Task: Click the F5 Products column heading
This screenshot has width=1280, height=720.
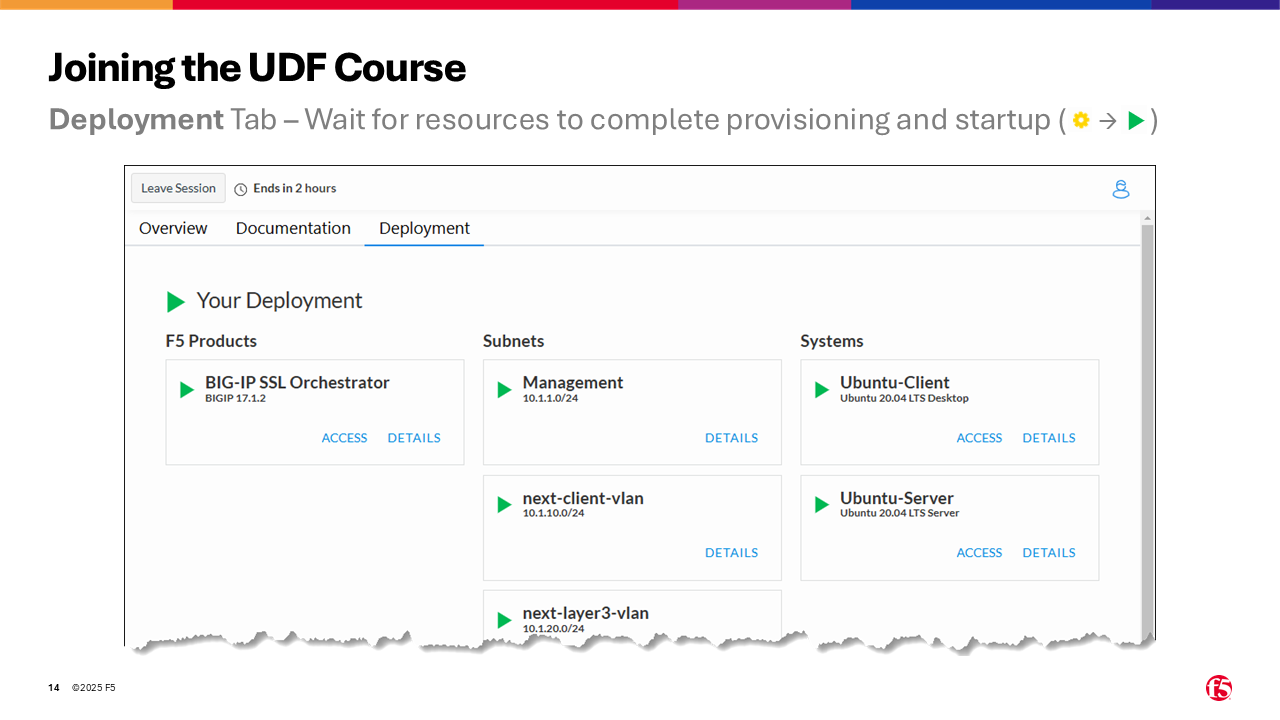Action: [211, 341]
